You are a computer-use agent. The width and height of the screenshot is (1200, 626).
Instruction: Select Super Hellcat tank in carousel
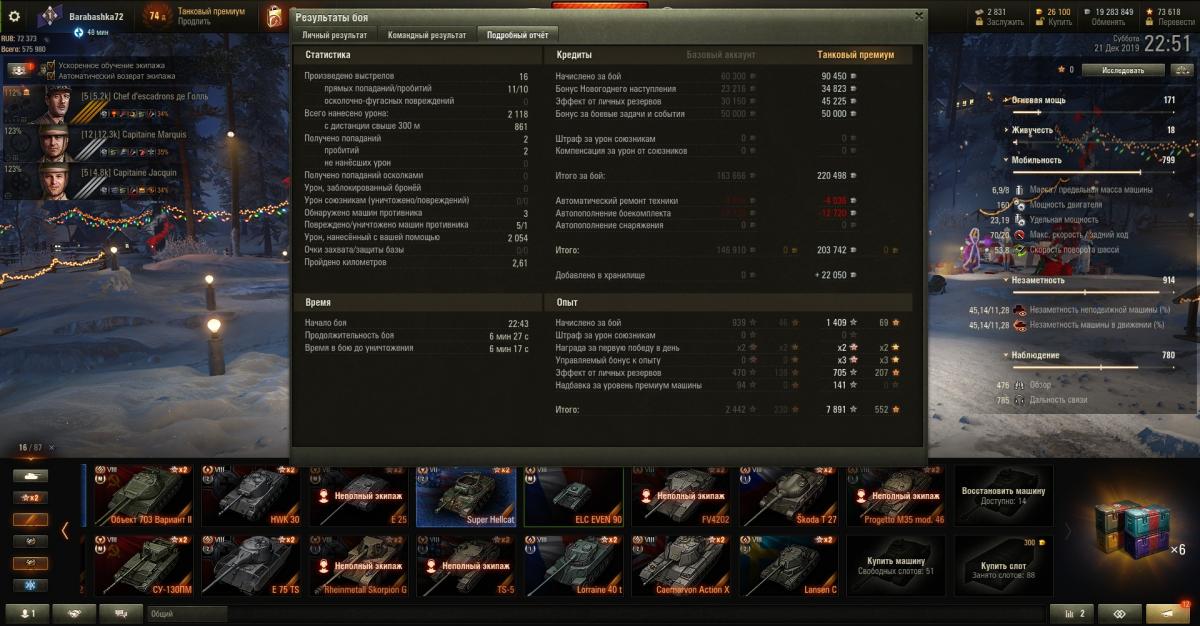466,496
